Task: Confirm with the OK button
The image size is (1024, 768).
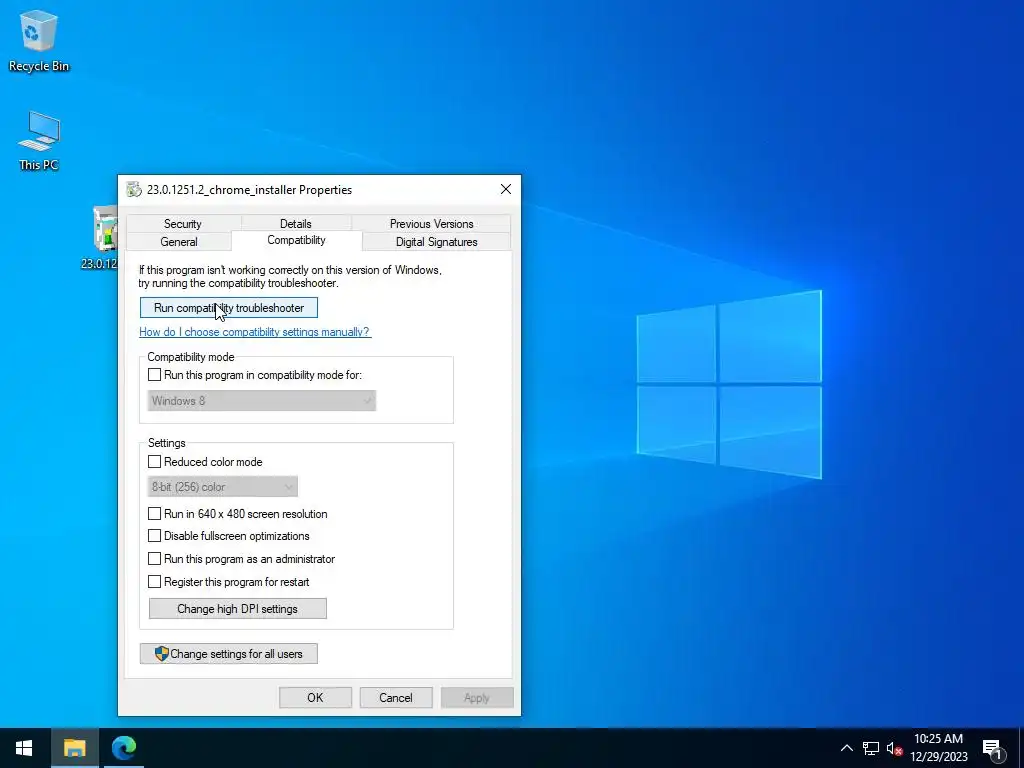Action: pos(315,697)
